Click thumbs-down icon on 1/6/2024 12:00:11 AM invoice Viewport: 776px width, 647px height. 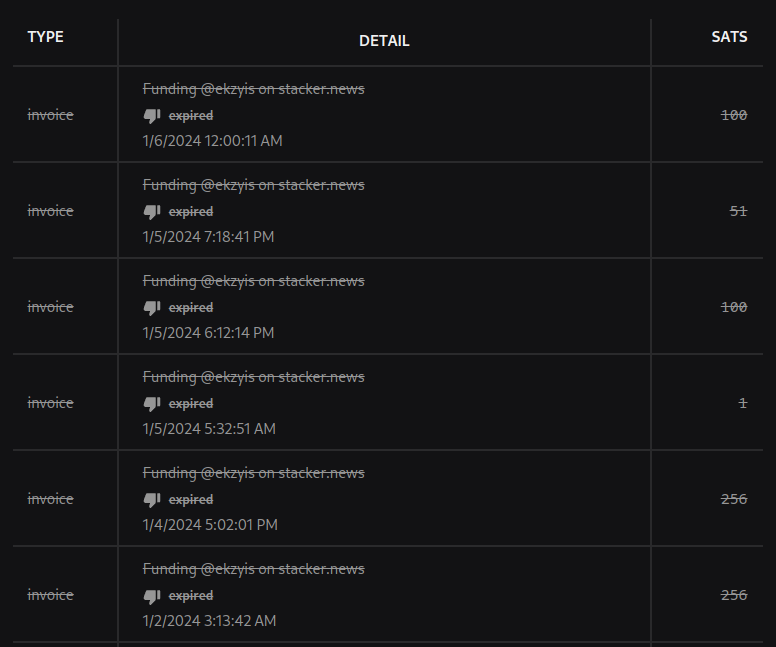tap(152, 115)
